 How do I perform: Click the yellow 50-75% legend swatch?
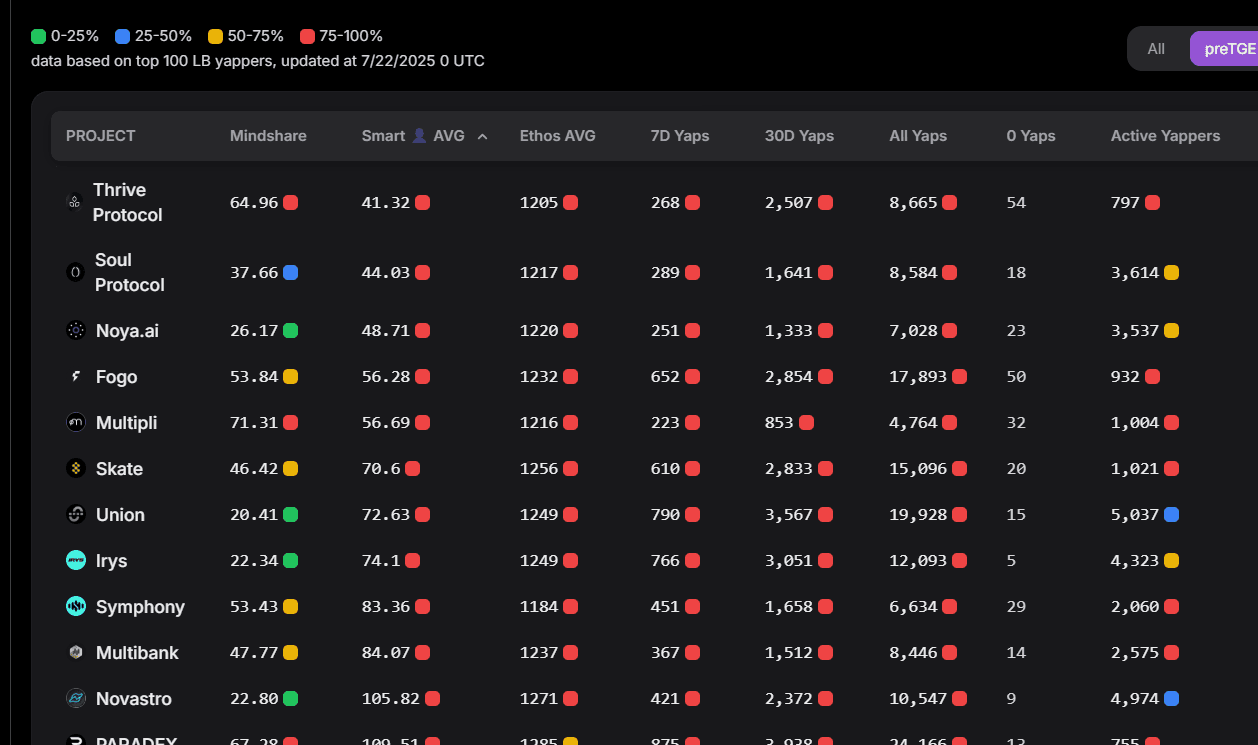[215, 36]
